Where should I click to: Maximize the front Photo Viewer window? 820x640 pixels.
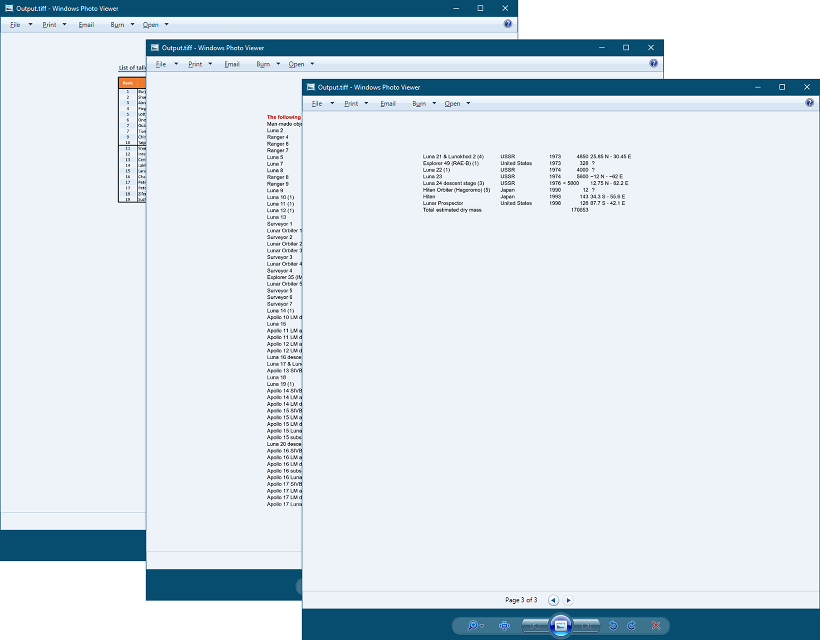tap(781, 88)
